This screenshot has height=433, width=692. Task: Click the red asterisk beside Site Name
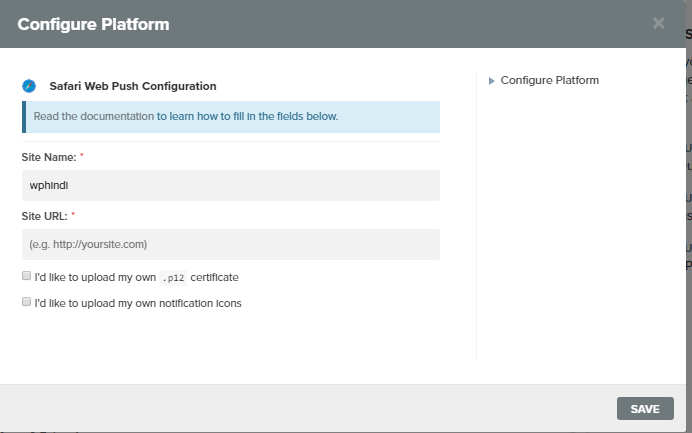[x=82, y=156]
